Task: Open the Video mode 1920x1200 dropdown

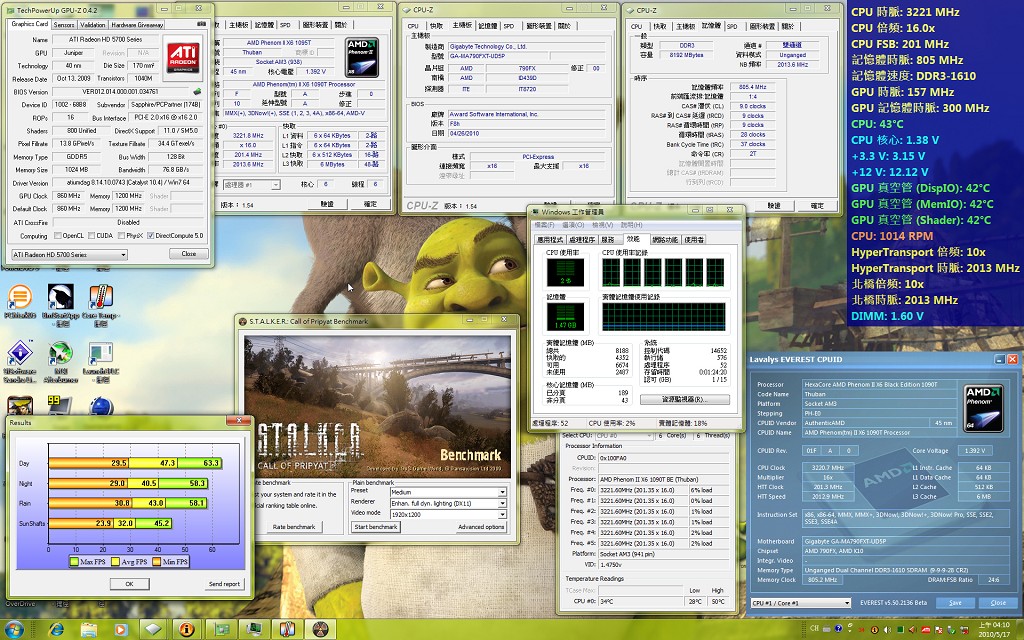Action: pyautogui.click(x=447, y=514)
